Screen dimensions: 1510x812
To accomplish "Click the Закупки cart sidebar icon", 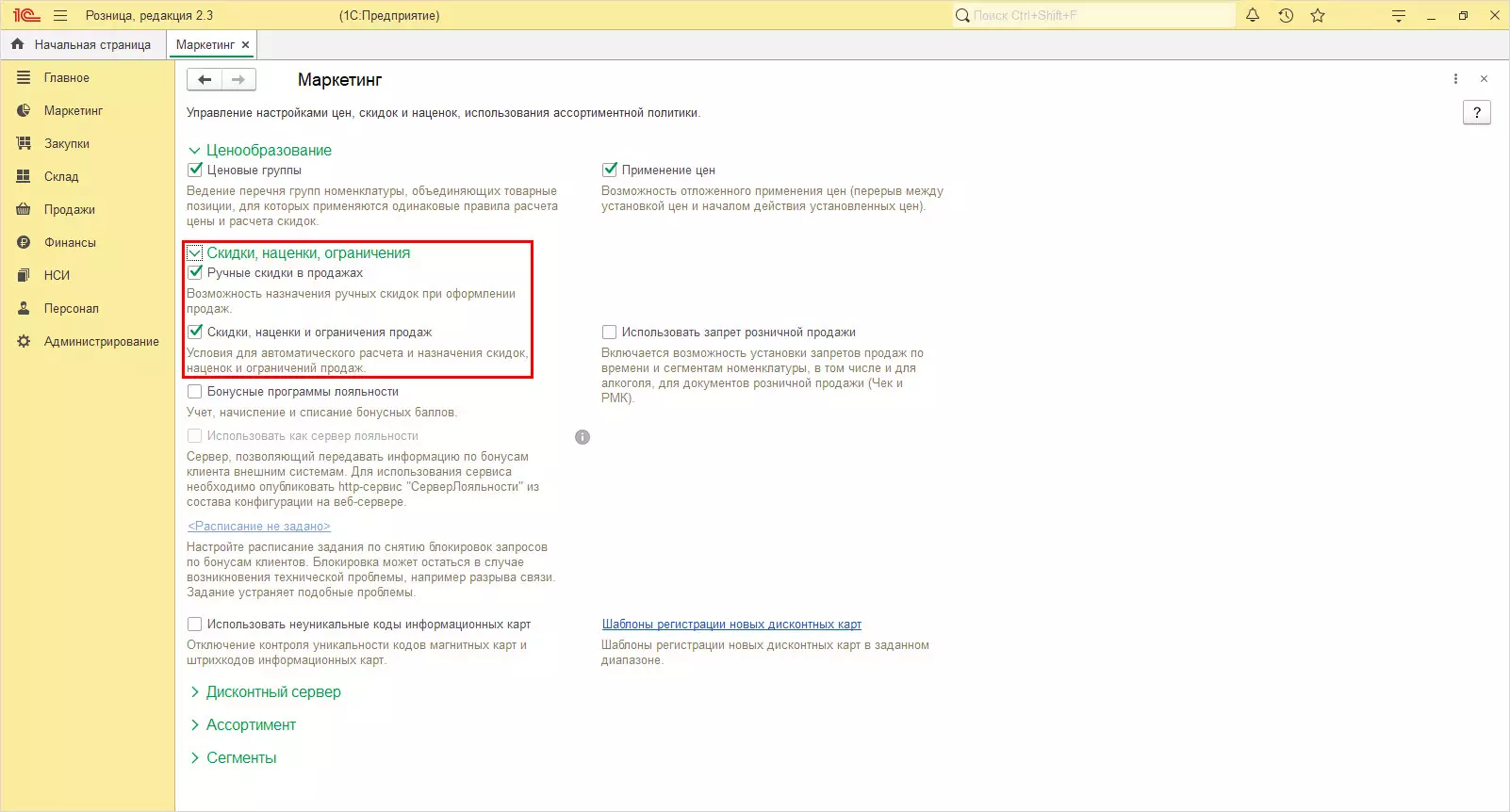I will [24, 144].
